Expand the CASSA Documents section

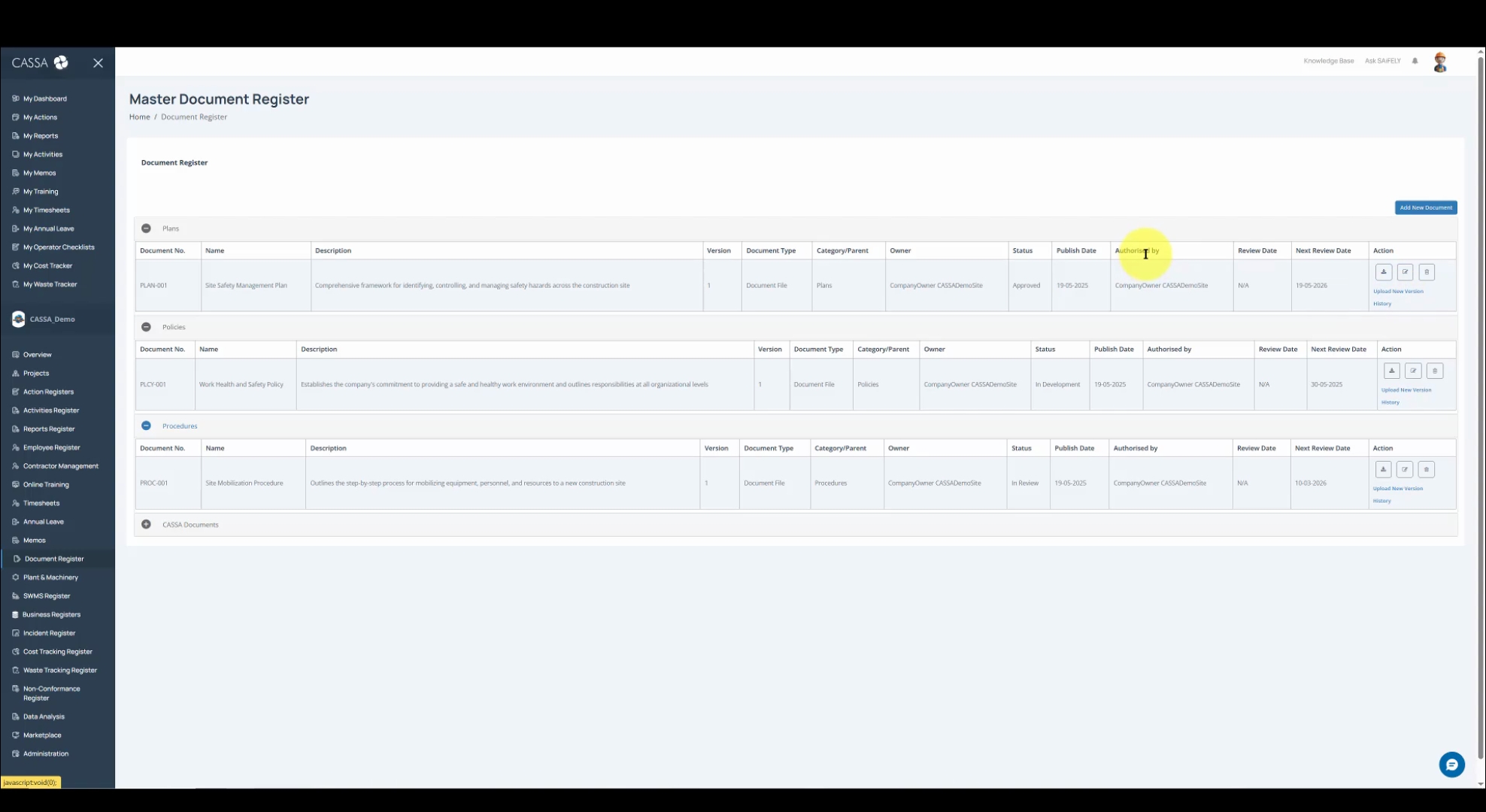click(x=146, y=525)
